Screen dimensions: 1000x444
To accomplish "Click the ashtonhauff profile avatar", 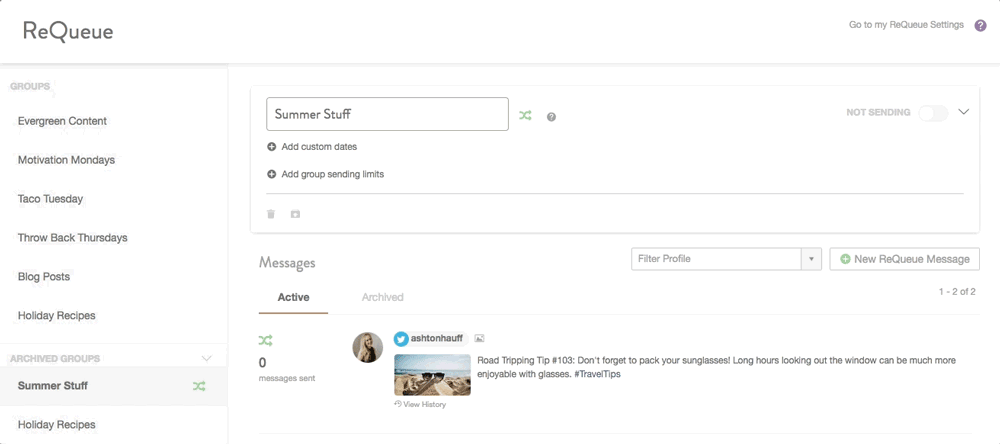I will 368,348.
